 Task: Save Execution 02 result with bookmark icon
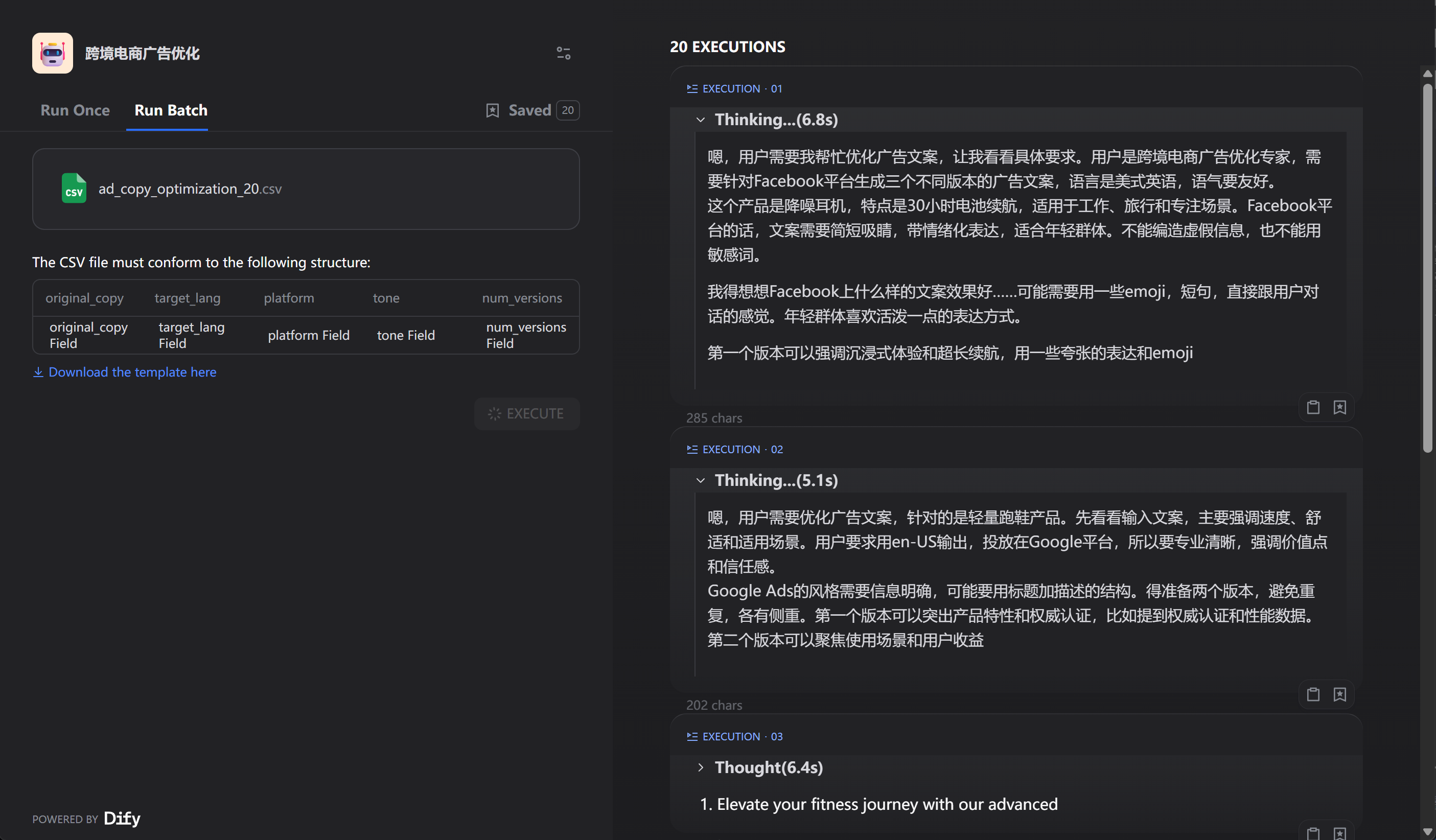point(1340,694)
